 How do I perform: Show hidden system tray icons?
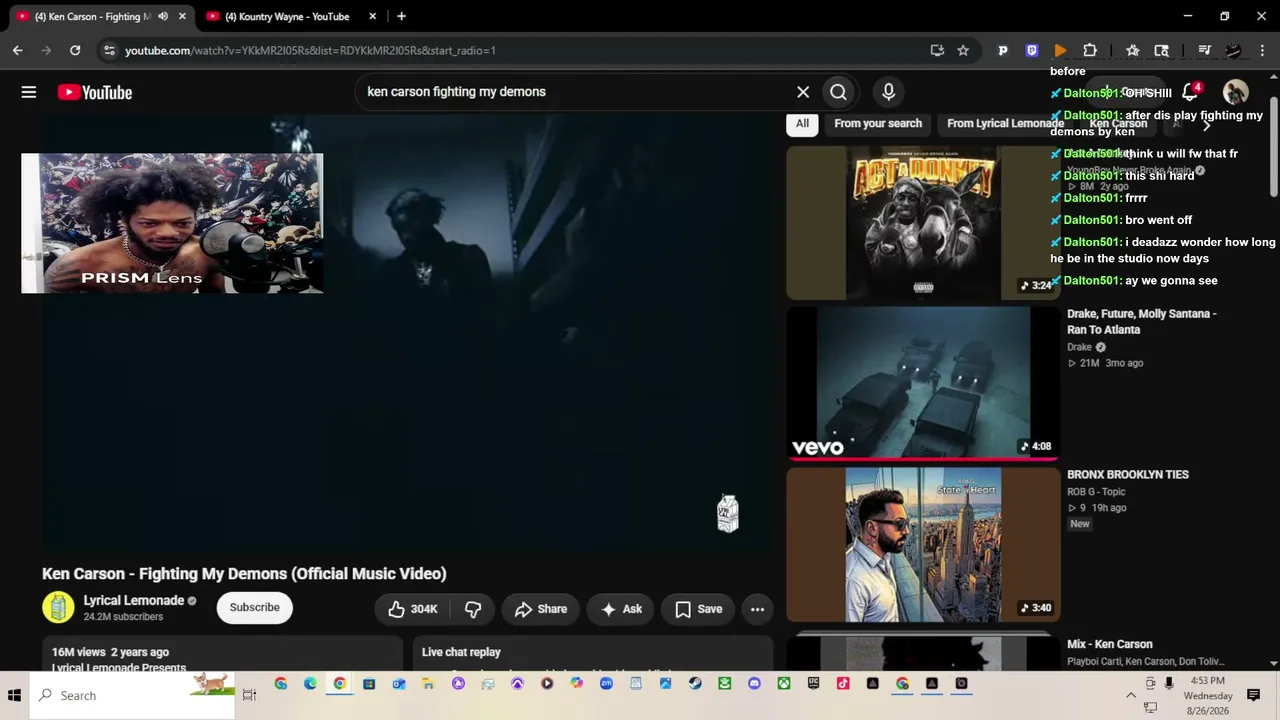1131,695
